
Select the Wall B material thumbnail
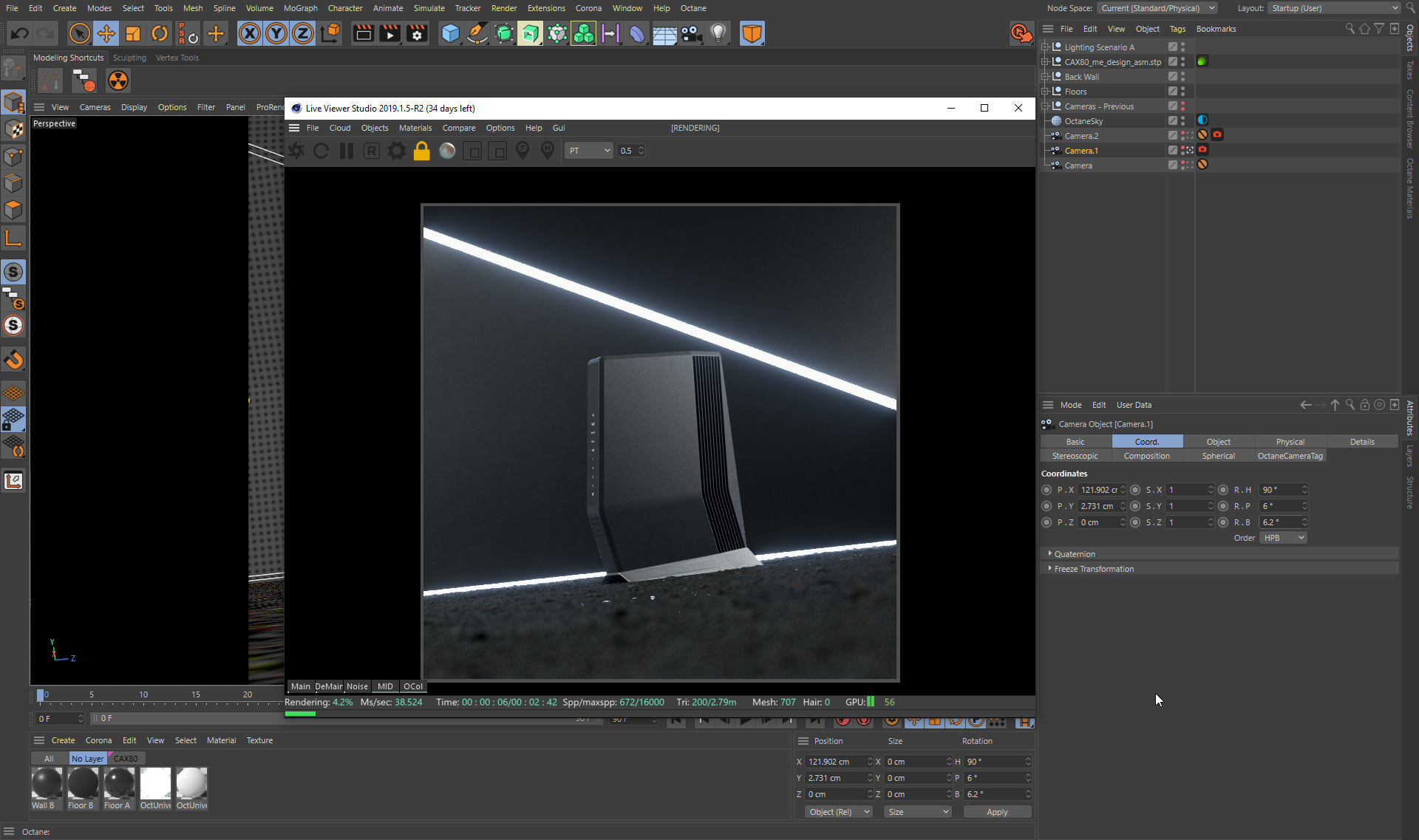tap(47, 783)
